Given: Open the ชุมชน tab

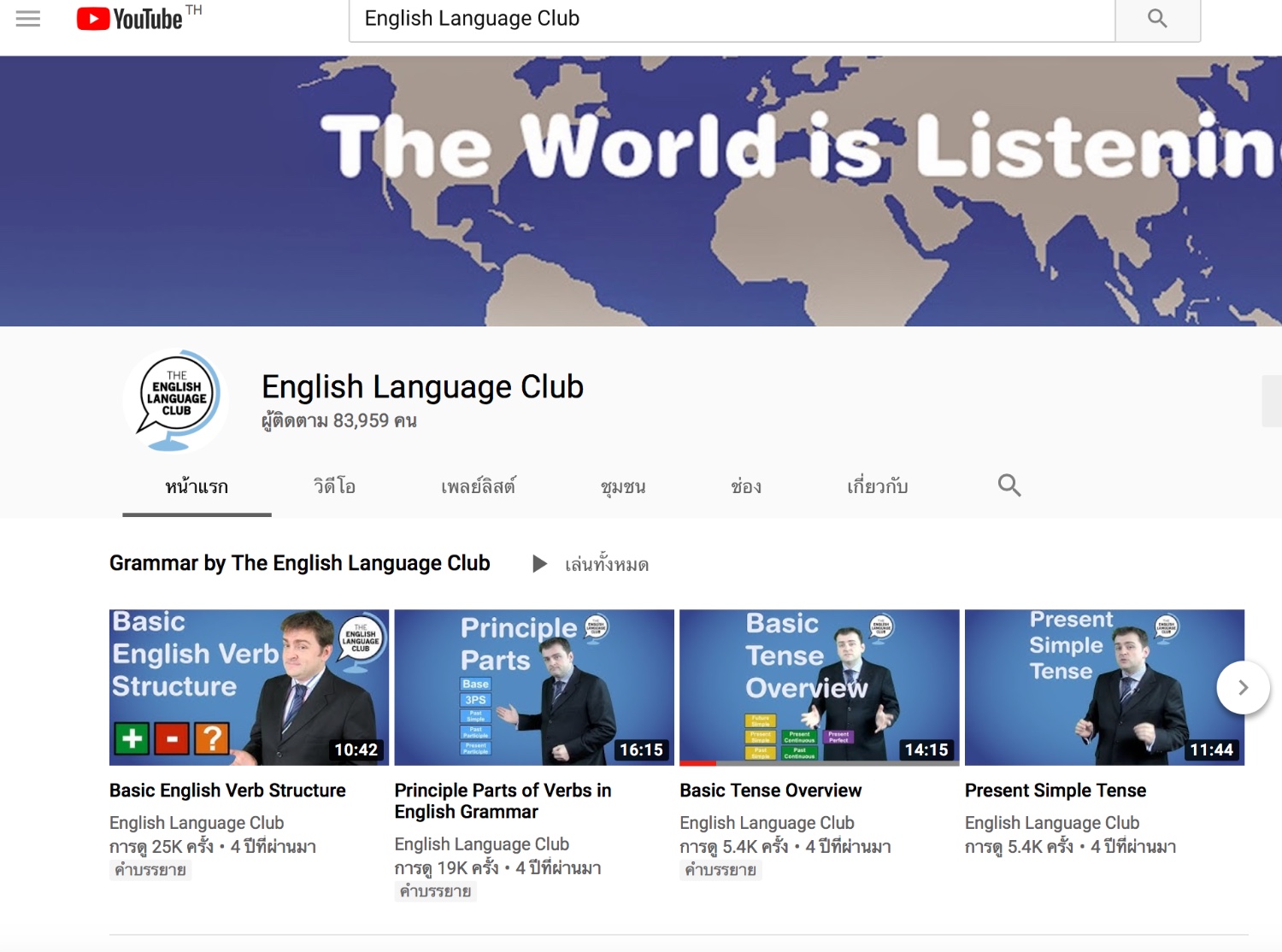Looking at the screenshot, I should (623, 487).
